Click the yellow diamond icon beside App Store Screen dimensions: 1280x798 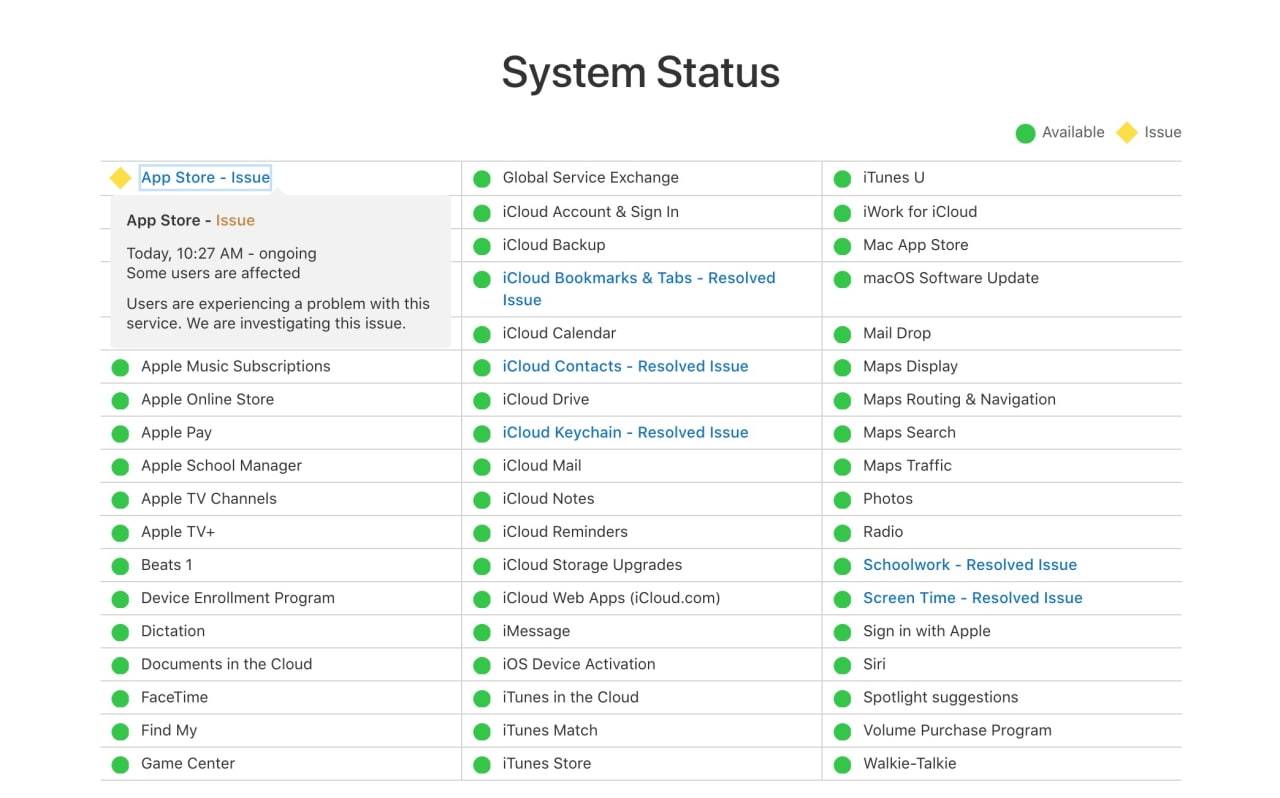point(120,178)
